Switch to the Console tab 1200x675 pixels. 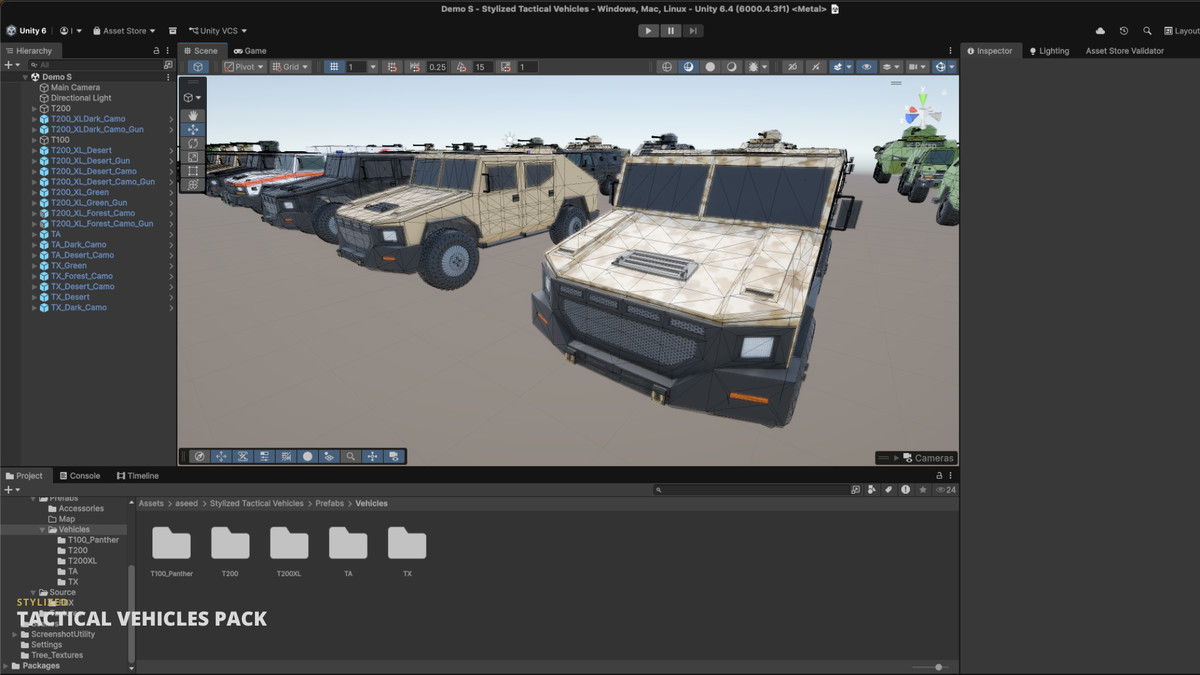79,476
